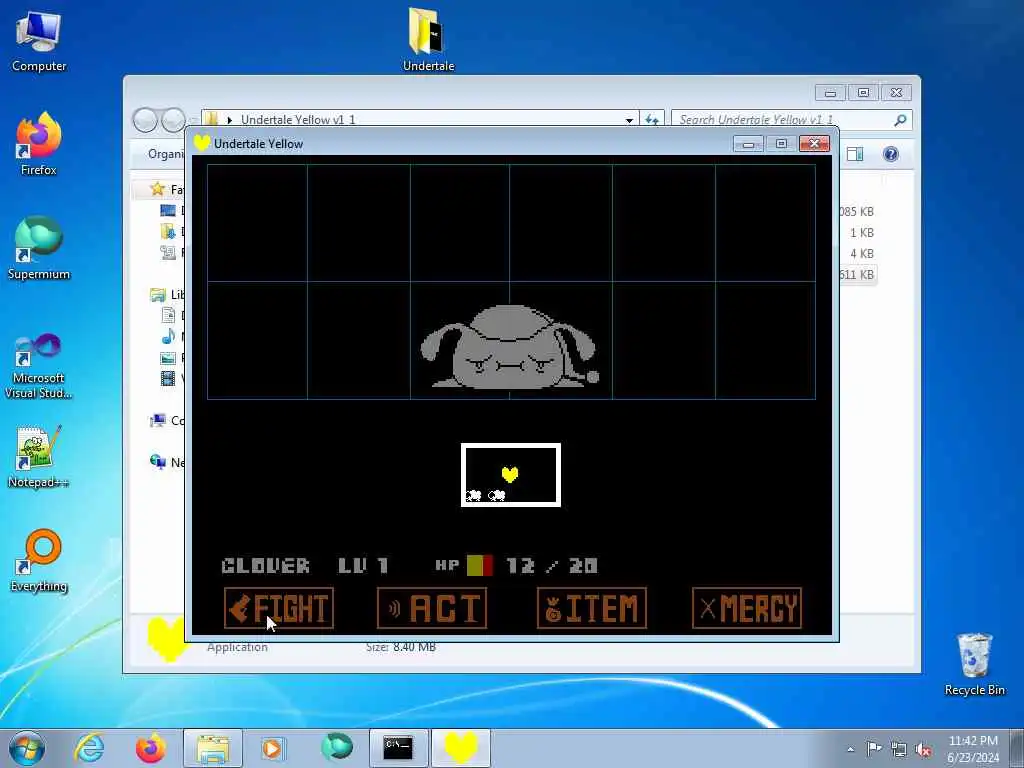Click the Explorer search field

[x=791, y=120]
